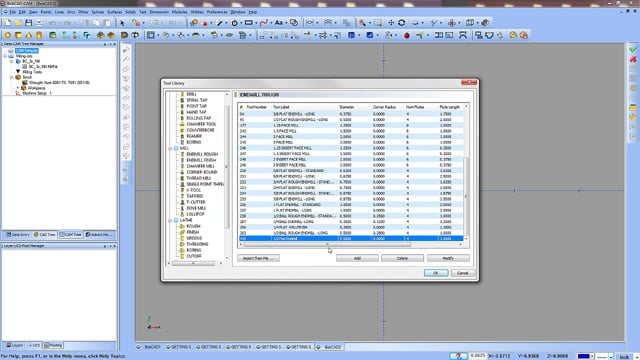The height and width of the screenshot is (360, 640).
Task: Select the Aa text tool
Action: coord(279,23)
